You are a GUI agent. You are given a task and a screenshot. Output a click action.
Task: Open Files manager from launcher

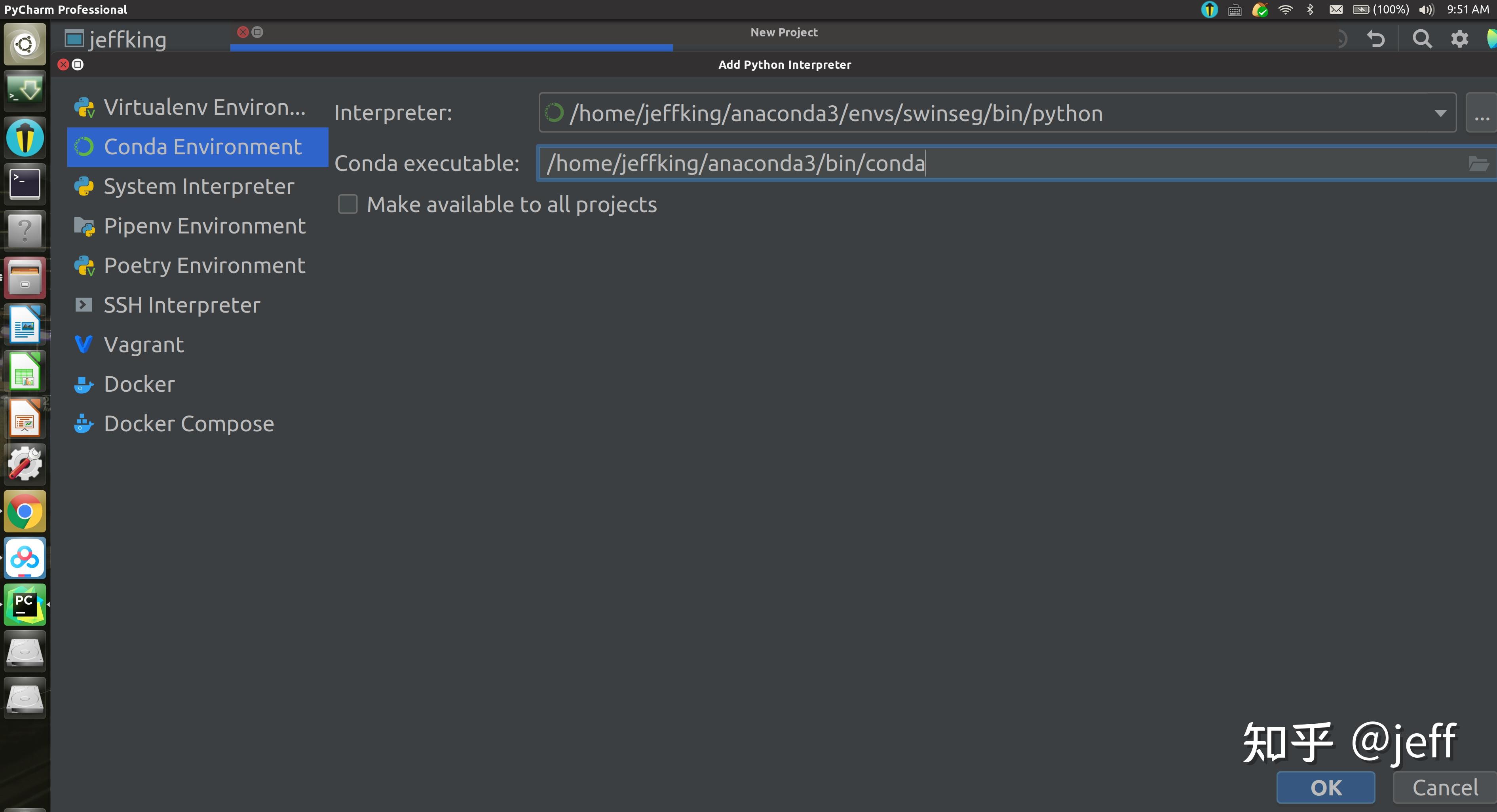point(25,278)
